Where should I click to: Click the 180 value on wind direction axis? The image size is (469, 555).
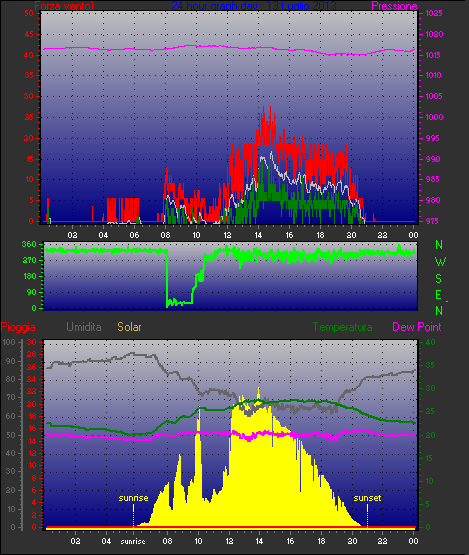click(x=29, y=276)
